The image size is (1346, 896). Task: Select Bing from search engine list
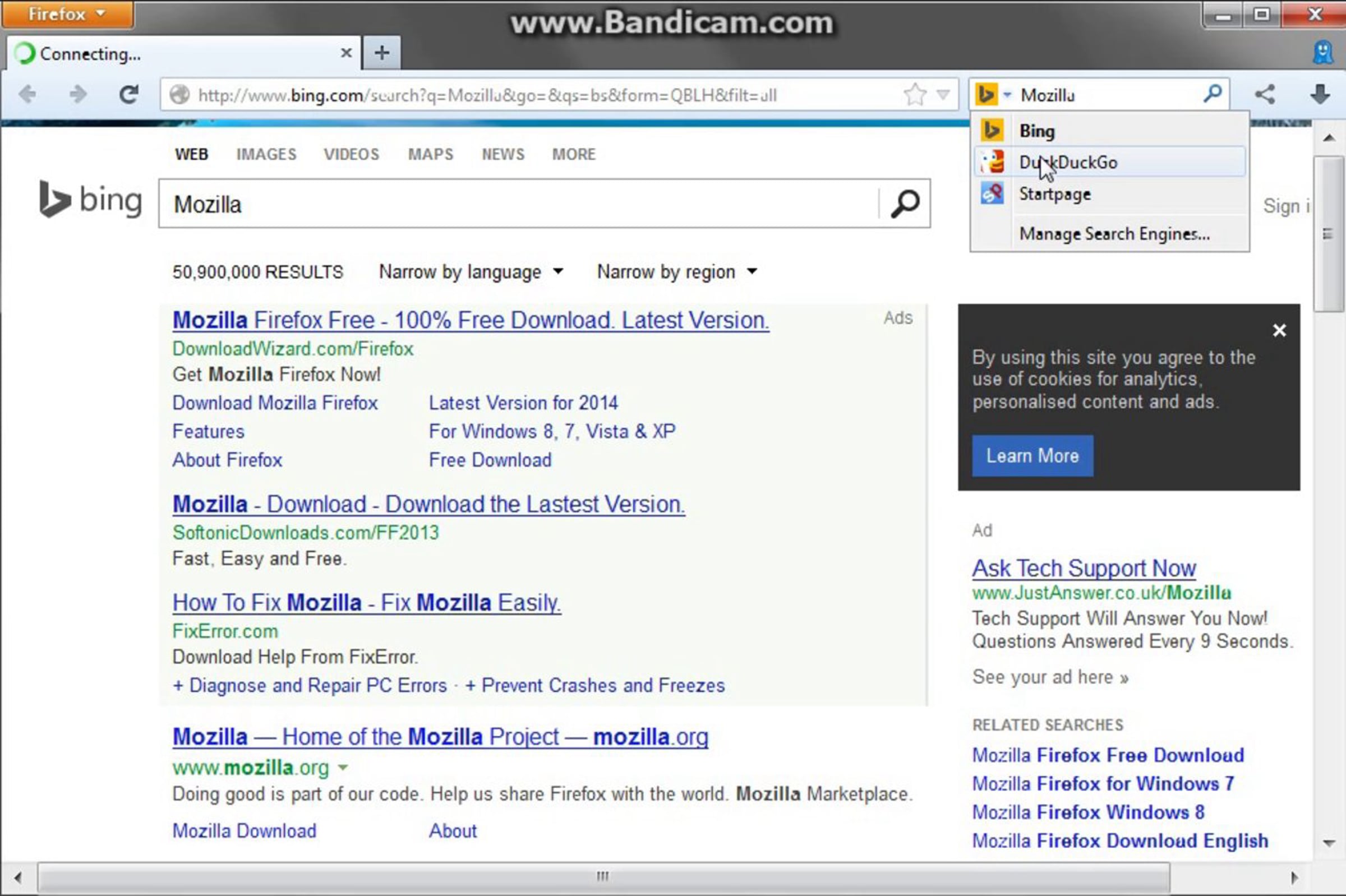tap(1109, 131)
